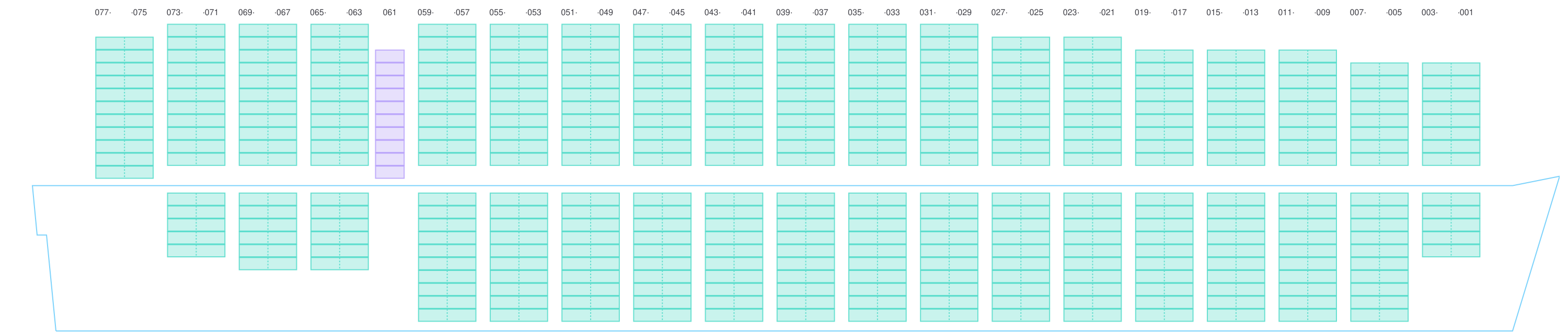Click below-deck block of bays 011-009

point(1308,257)
